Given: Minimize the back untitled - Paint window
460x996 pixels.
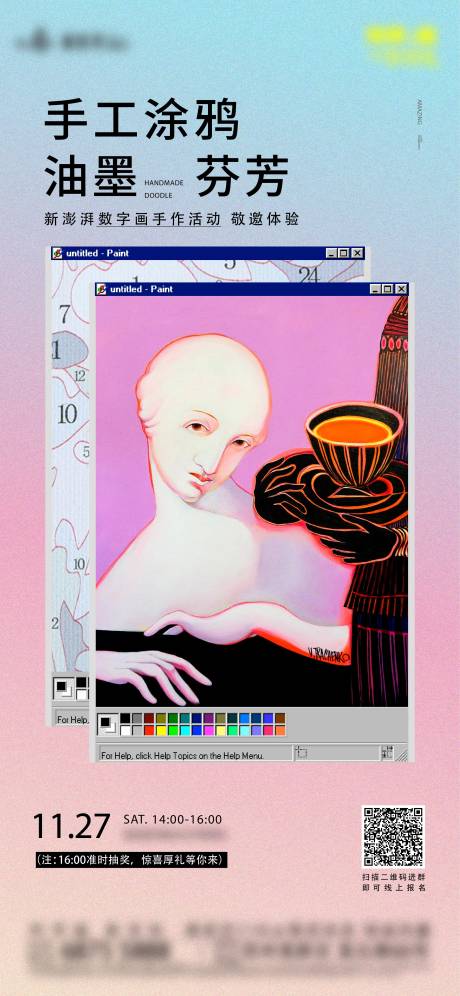Looking at the screenshot, I should point(332,253).
